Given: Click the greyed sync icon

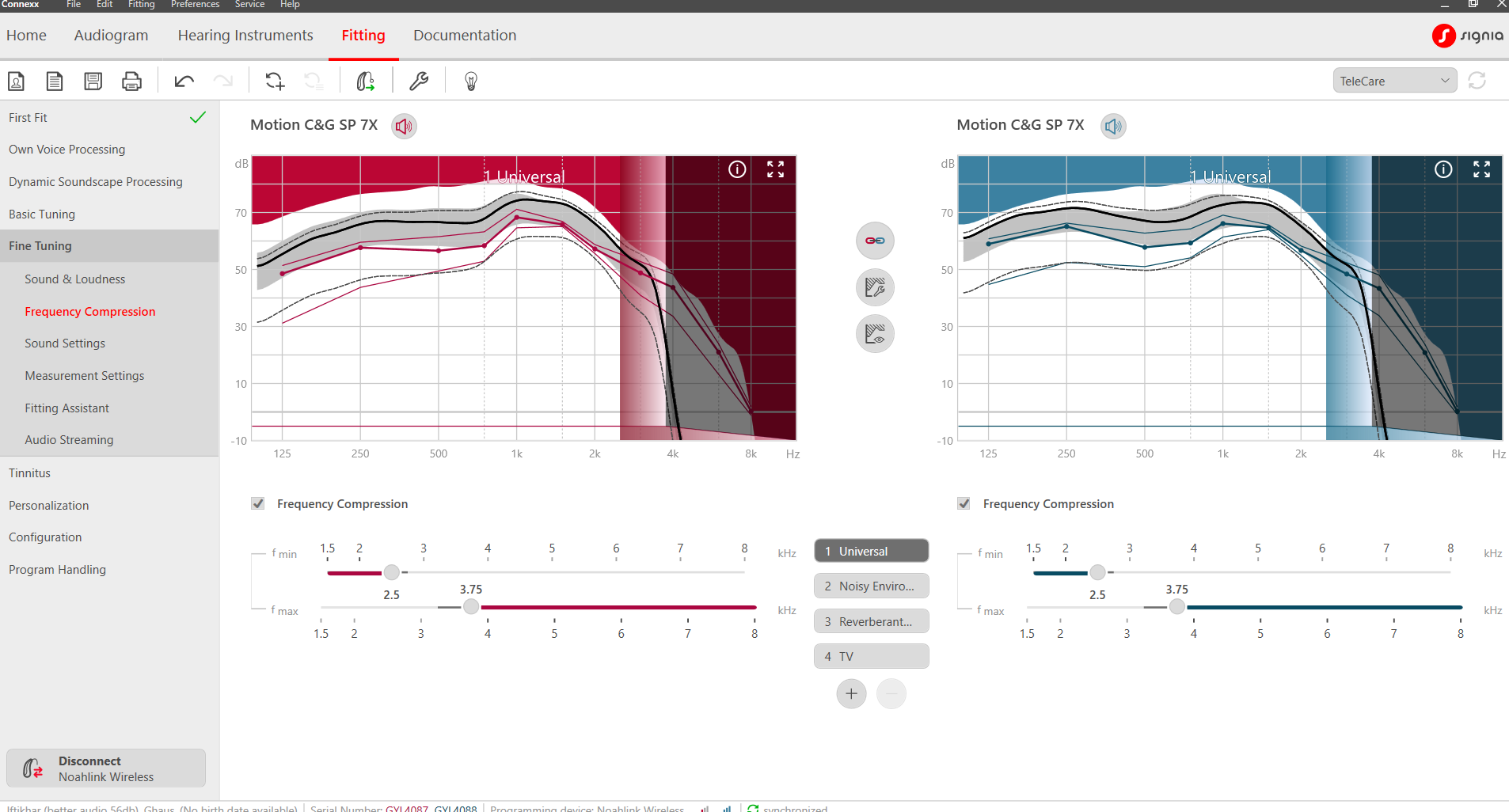Looking at the screenshot, I should pyautogui.click(x=314, y=81).
